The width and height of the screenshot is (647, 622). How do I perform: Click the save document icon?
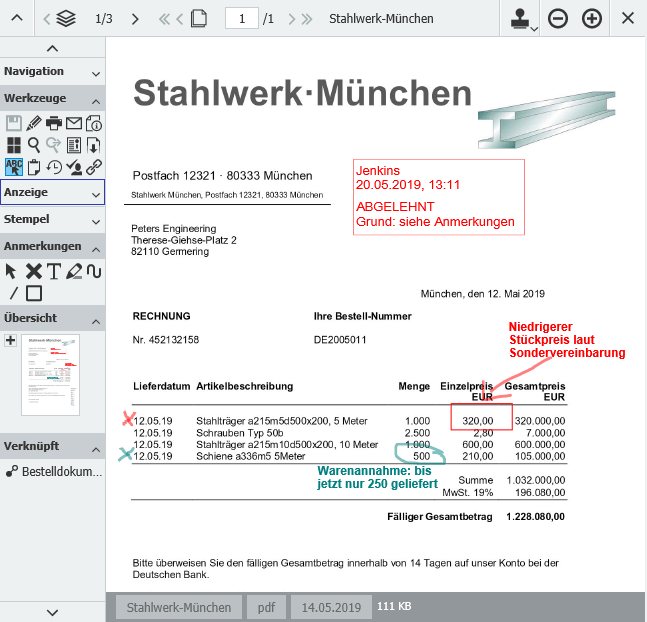pos(14,123)
